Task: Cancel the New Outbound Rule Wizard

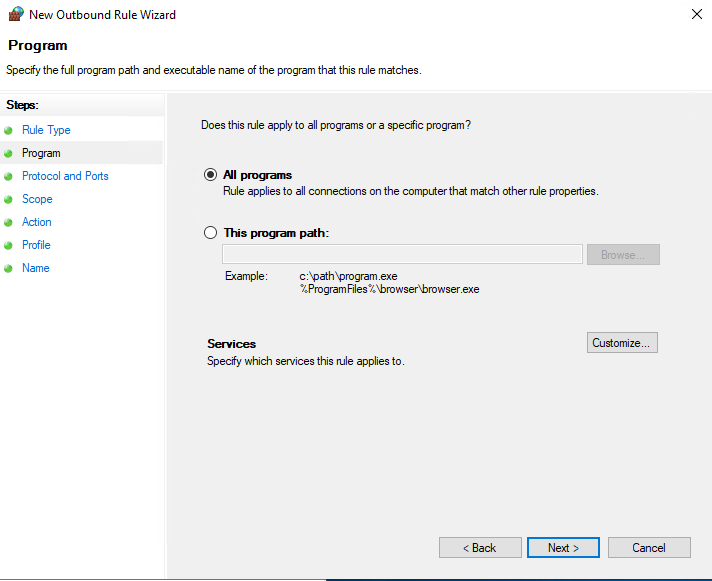Action: click(649, 548)
